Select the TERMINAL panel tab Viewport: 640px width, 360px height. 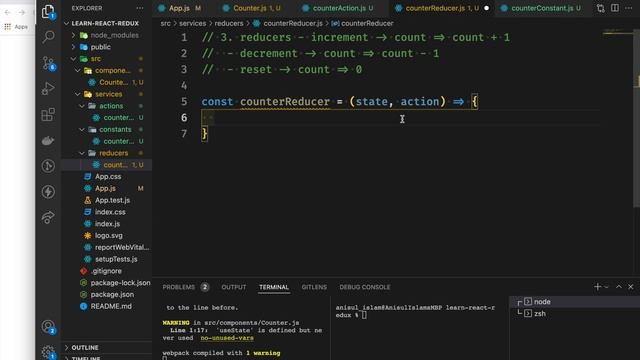(273, 287)
